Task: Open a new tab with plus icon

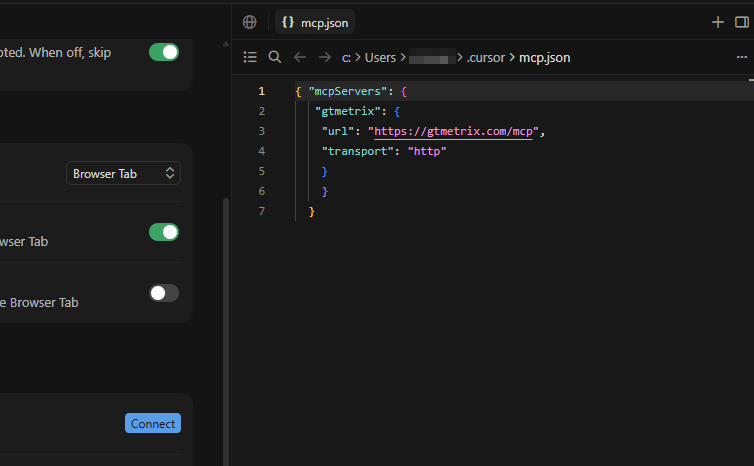Action: tap(717, 22)
